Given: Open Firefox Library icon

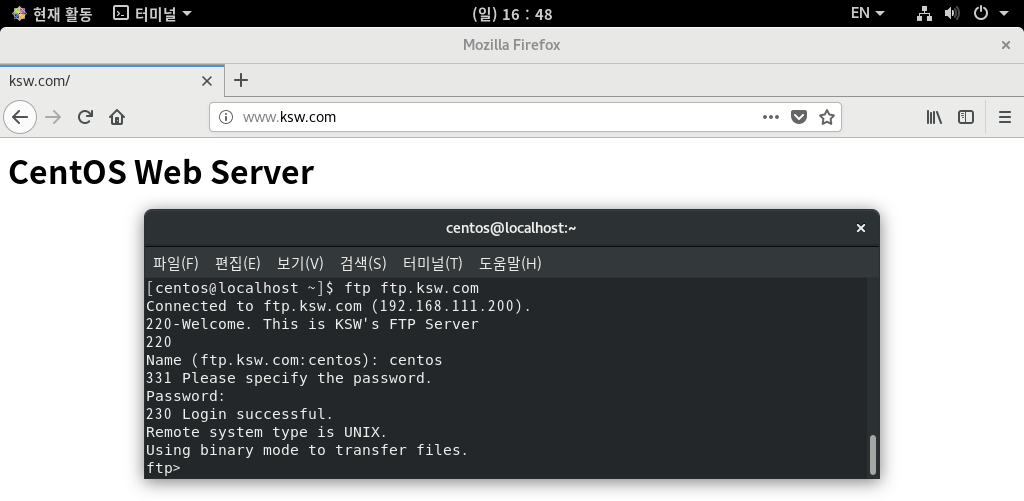Looking at the screenshot, I should point(934,117).
